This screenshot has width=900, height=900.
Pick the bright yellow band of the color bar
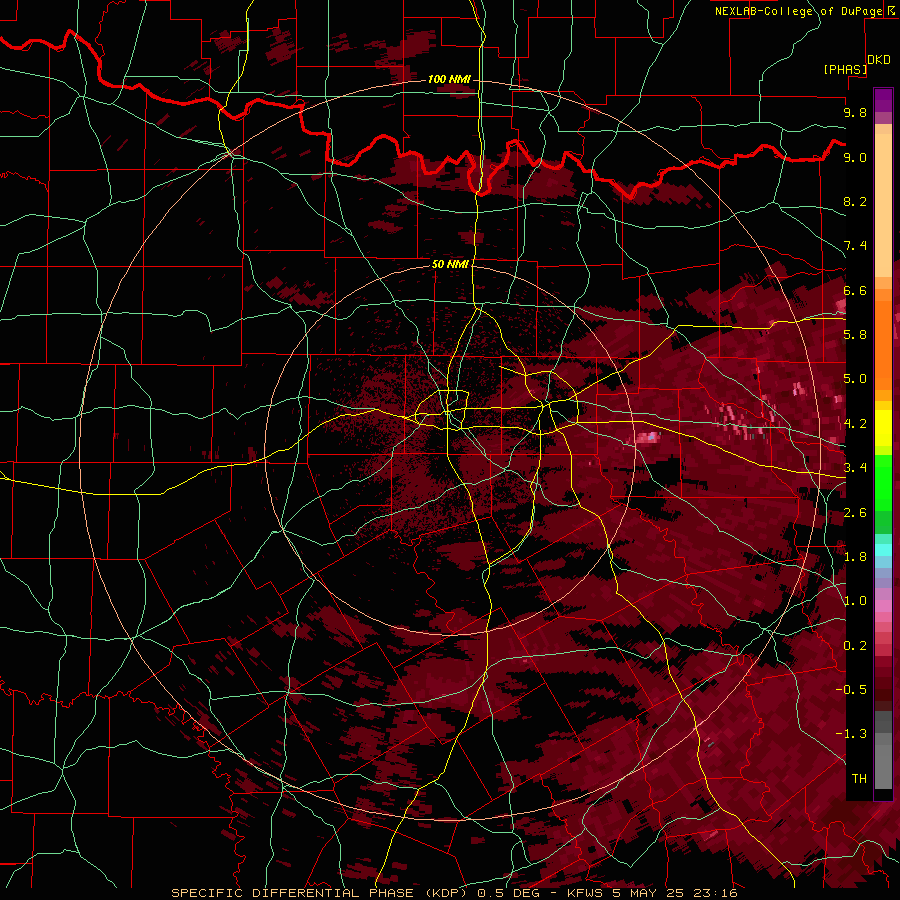883,428
